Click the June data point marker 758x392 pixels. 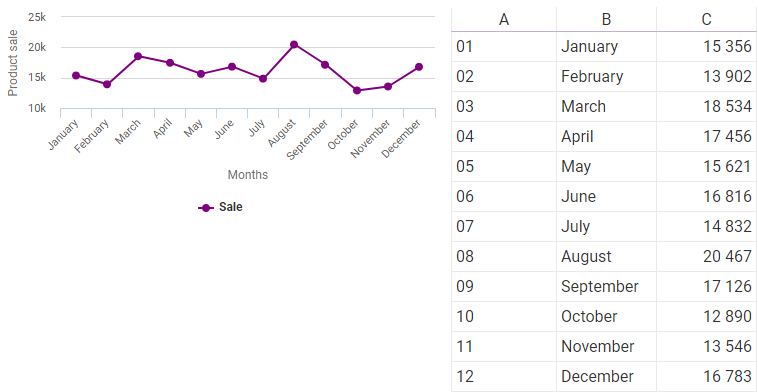pyautogui.click(x=232, y=67)
